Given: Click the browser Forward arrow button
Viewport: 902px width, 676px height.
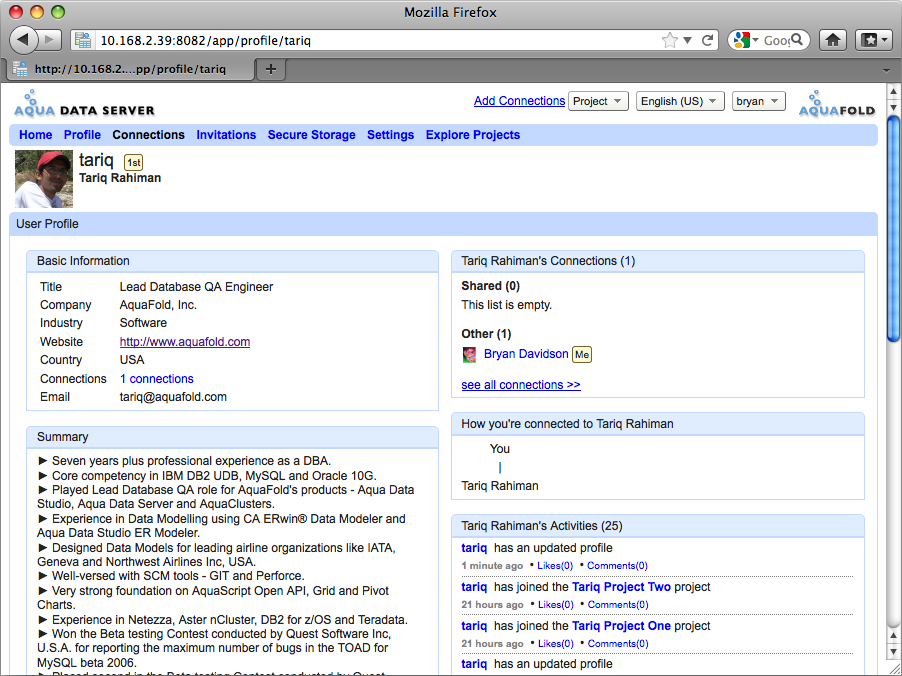Looking at the screenshot, I should tap(51, 40).
